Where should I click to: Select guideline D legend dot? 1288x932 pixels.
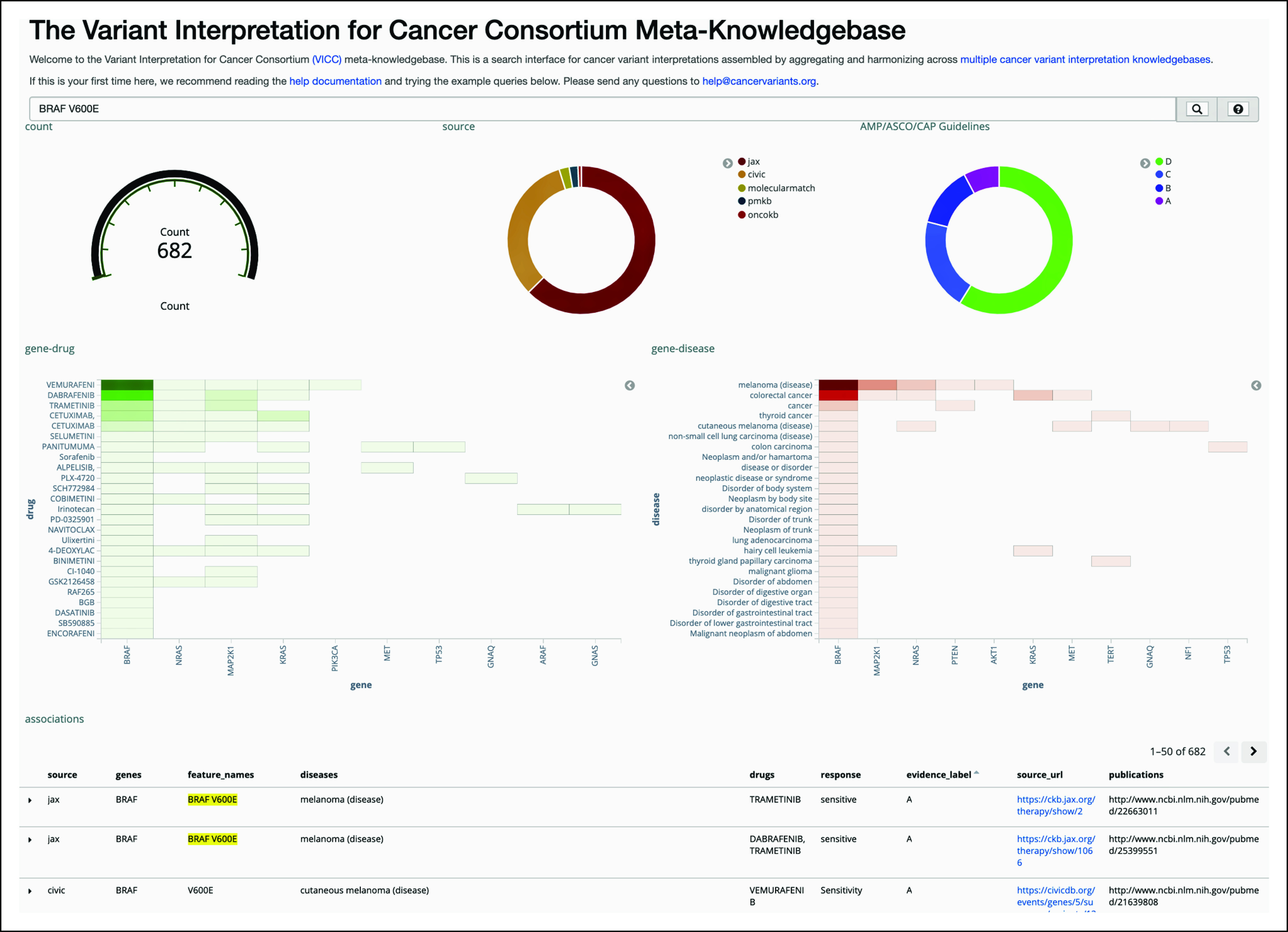1159,162
